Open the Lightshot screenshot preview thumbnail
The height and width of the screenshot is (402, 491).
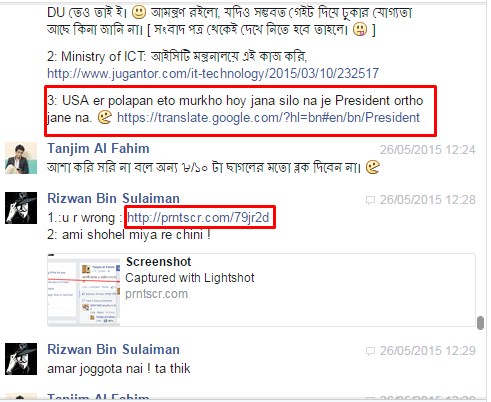[x=84, y=290]
